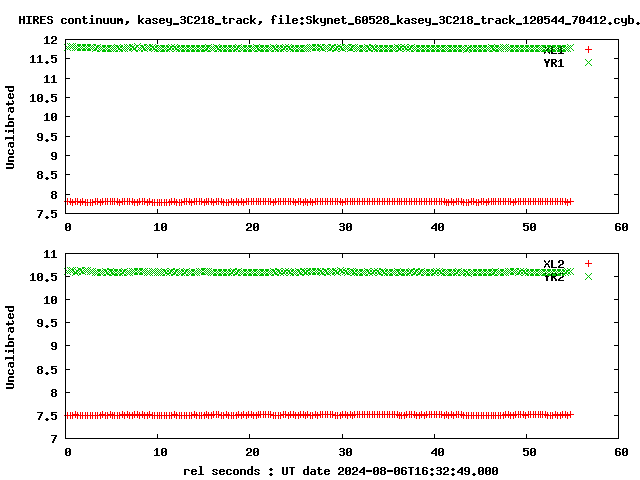Click the x-axis 20 tick of bottom plot
This screenshot has height=480, width=640.
(x=252, y=452)
